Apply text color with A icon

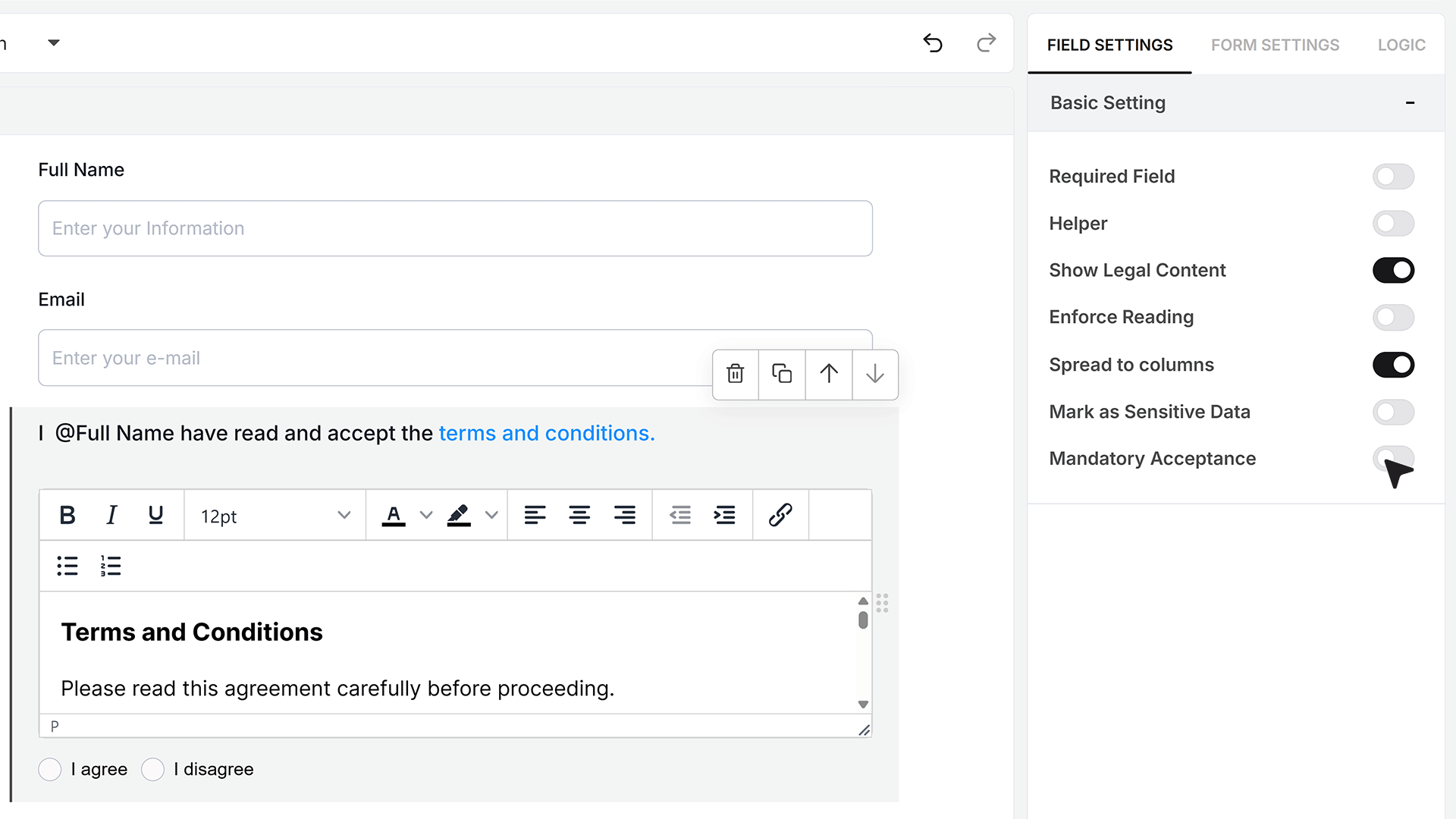(x=393, y=516)
